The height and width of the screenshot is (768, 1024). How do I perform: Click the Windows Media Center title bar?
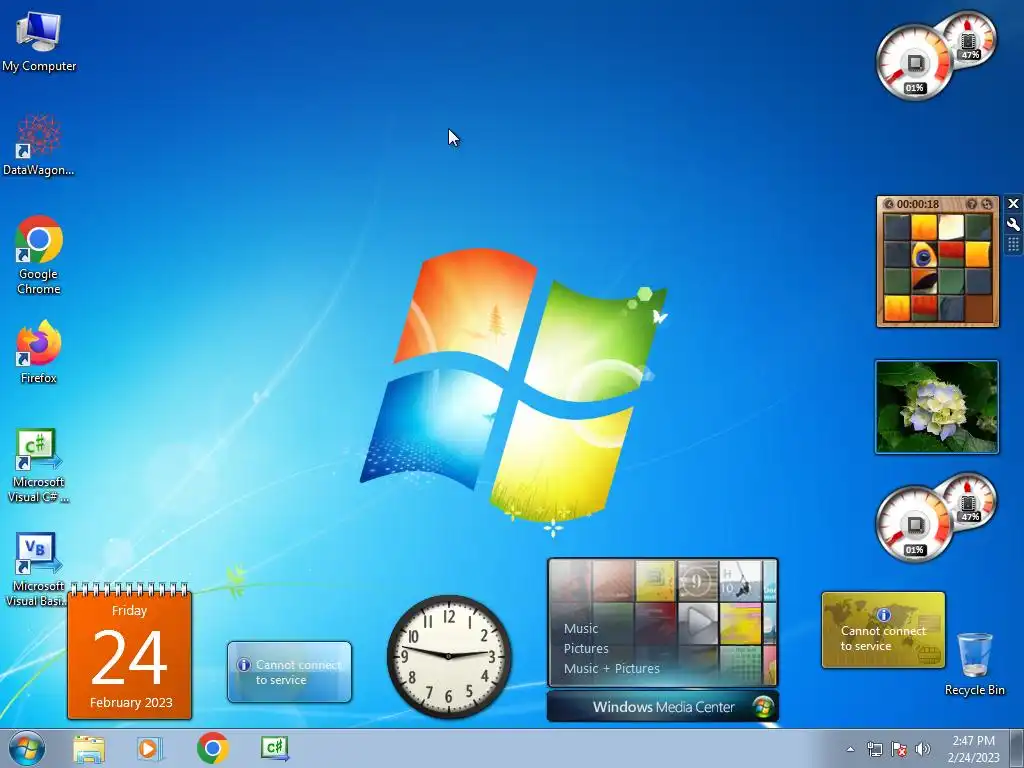[x=662, y=707]
